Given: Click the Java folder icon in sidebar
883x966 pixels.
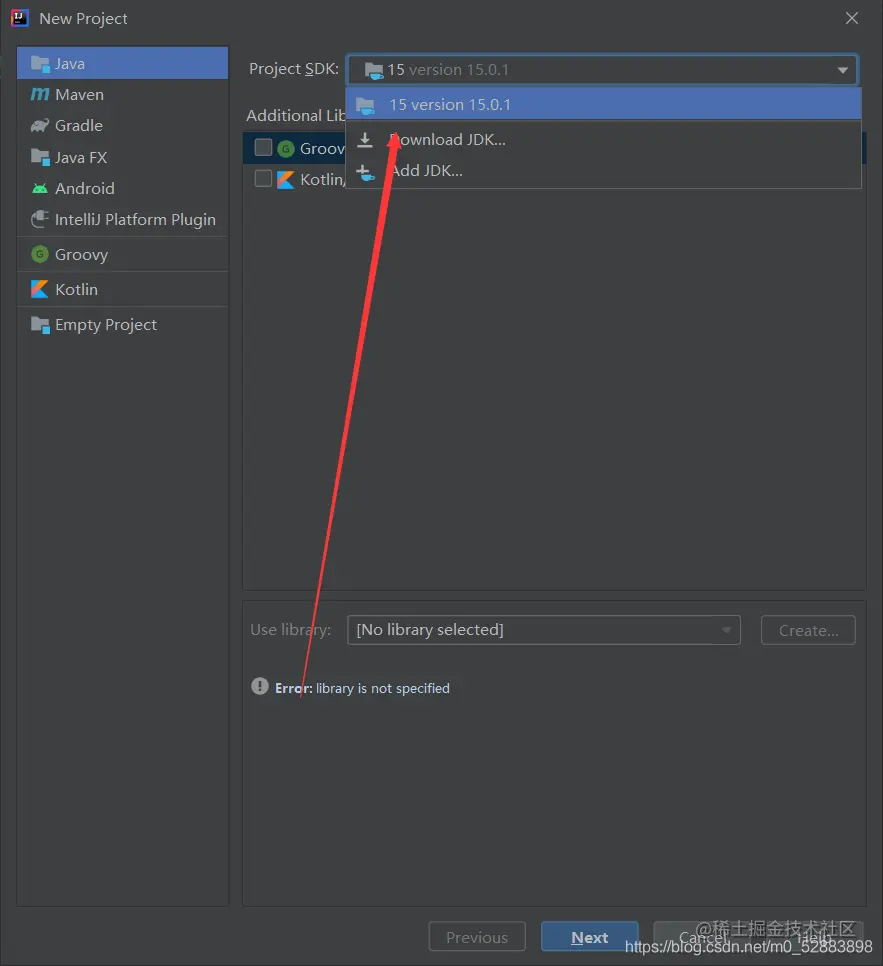Looking at the screenshot, I should click(40, 63).
